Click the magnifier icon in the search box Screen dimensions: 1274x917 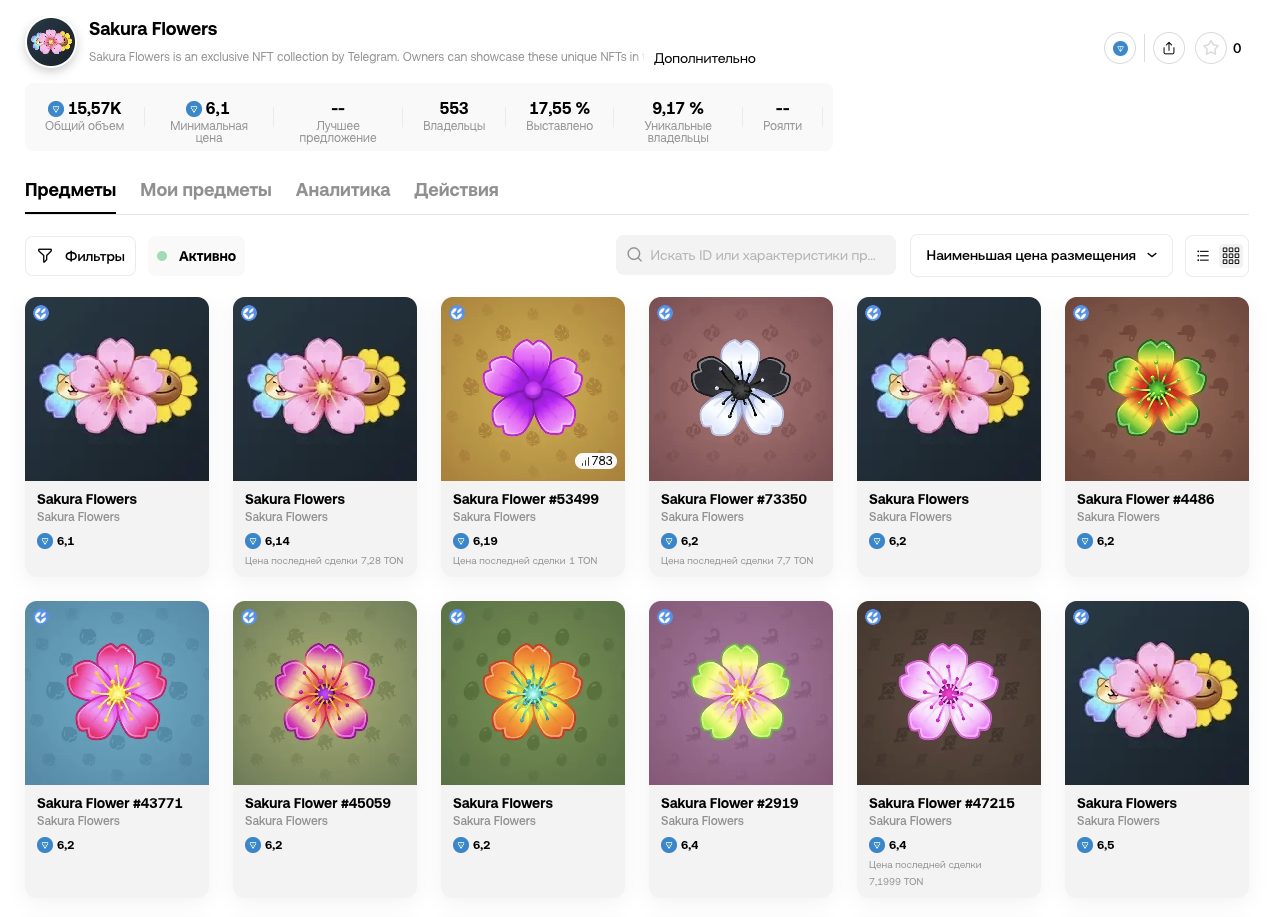click(634, 255)
